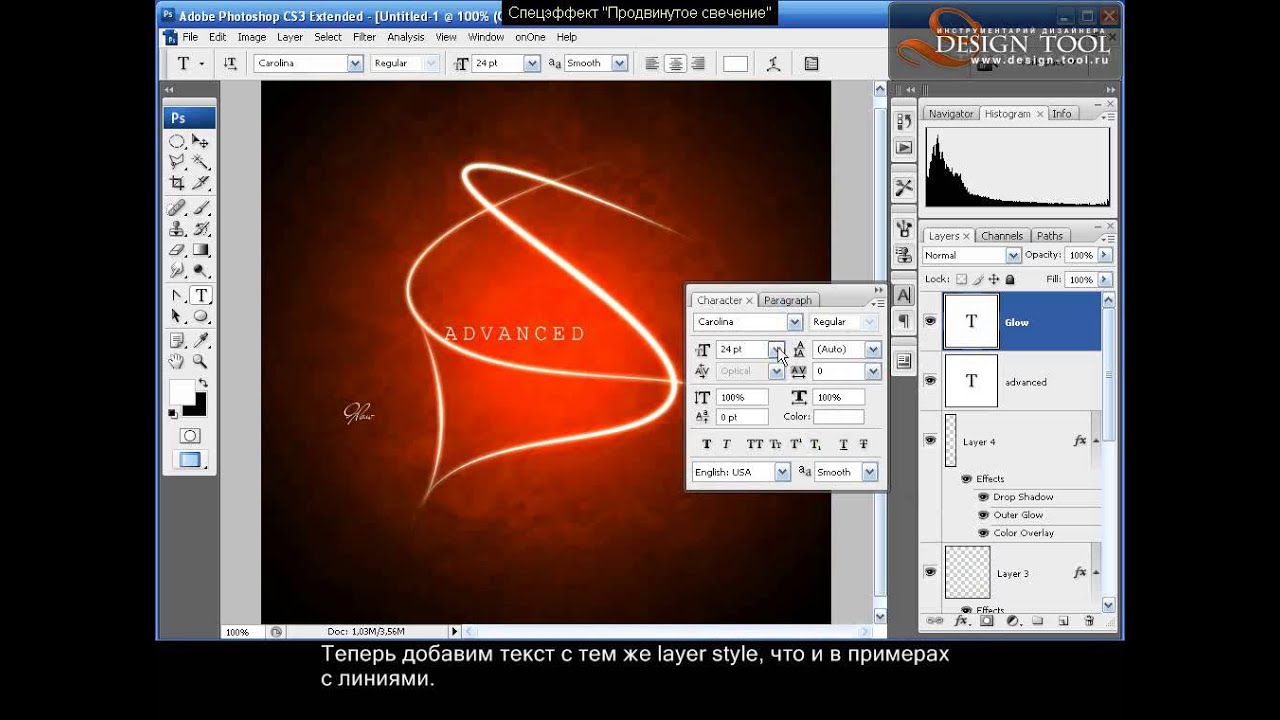Open leading (Auto) dropdown

point(873,349)
